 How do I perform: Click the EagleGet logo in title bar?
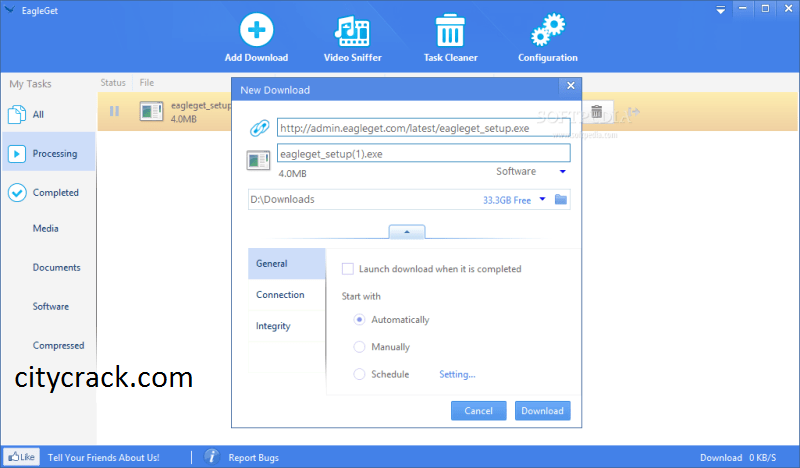tap(9, 10)
